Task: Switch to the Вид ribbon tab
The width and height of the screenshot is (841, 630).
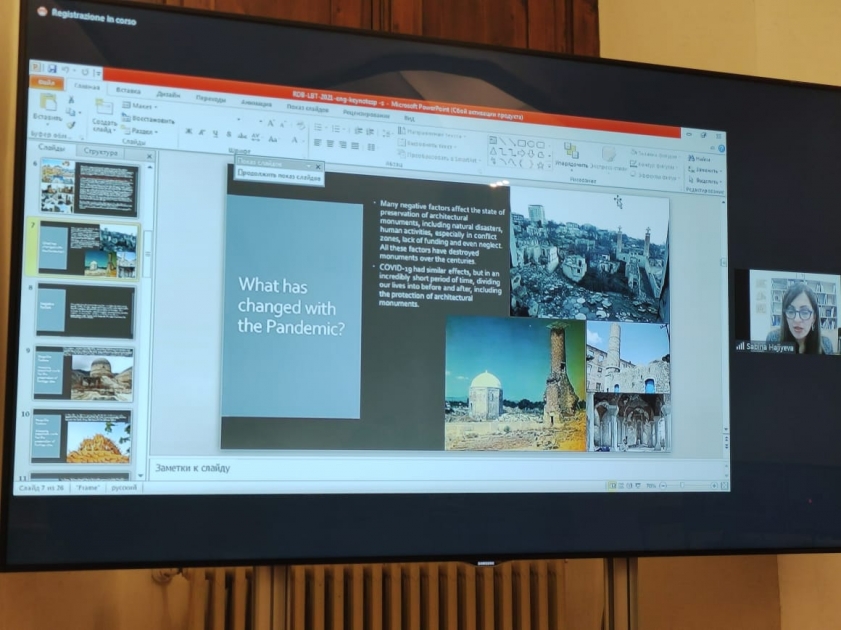Action: (409, 117)
